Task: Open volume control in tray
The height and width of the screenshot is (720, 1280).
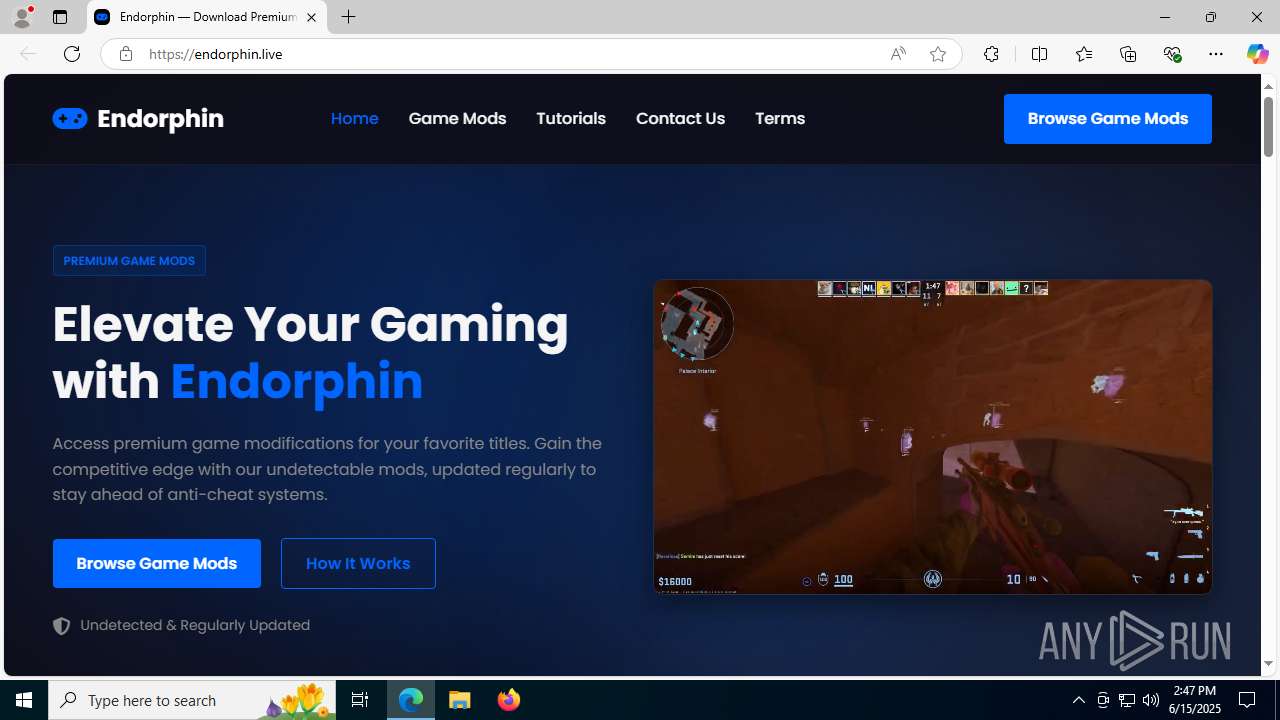Action: click(x=1151, y=700)
